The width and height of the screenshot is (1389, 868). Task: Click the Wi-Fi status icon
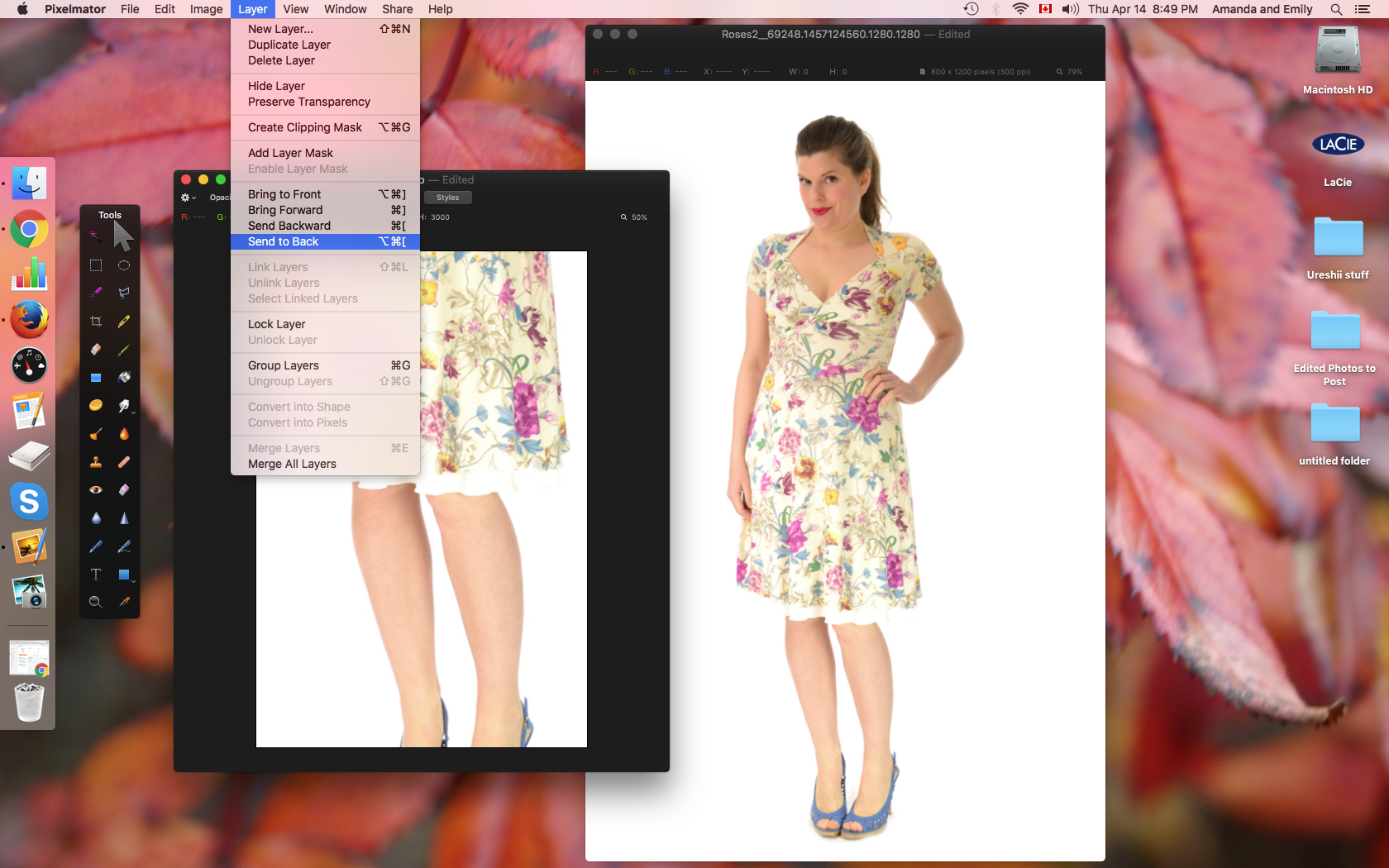click(1021, 9)
